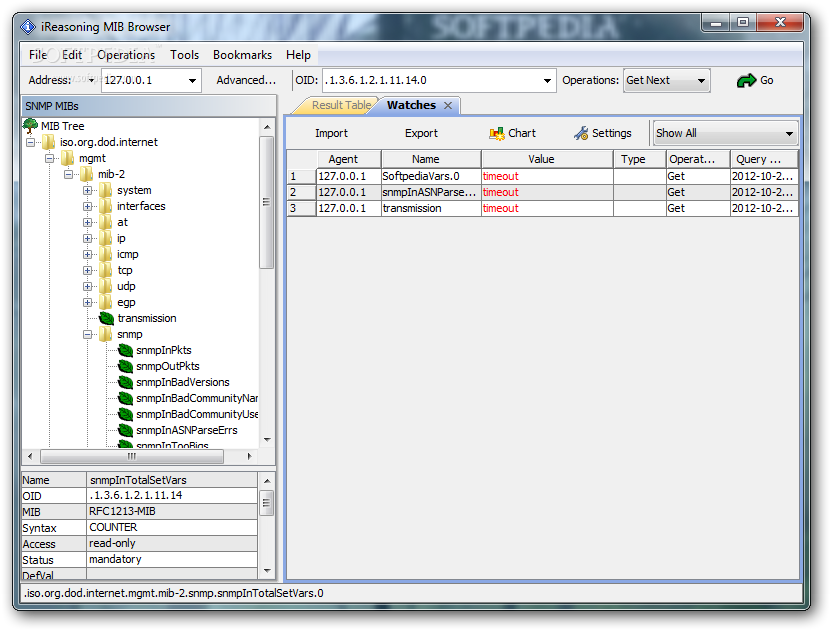Screen dimensions: 831x631
Task: Open the OID dropdown arrow
Action: pyautogui.click(x=547, y=81)
